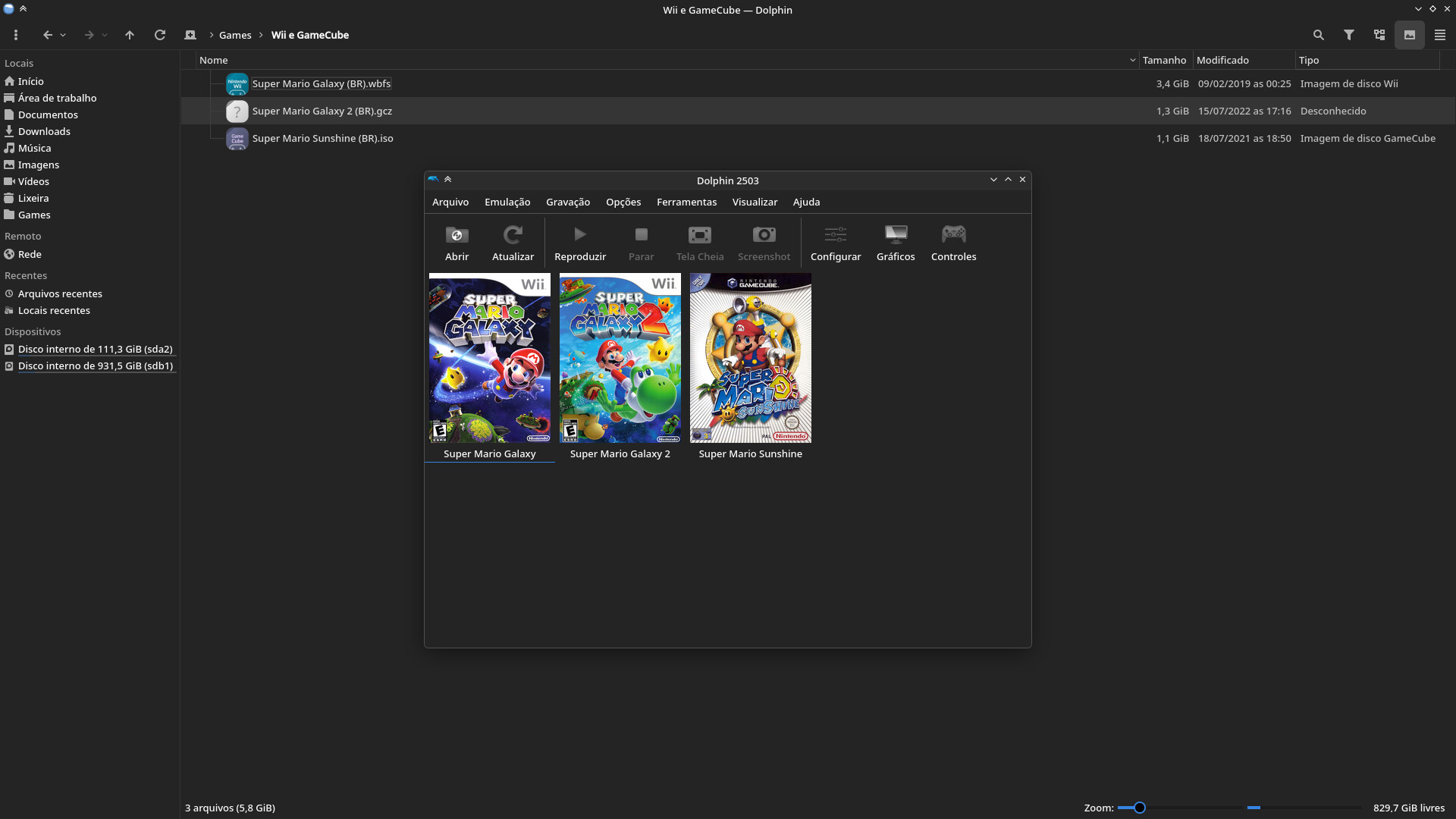1456x819 pixels.
Task: Click the Zoom slider handle
Action: [1139, 808]
